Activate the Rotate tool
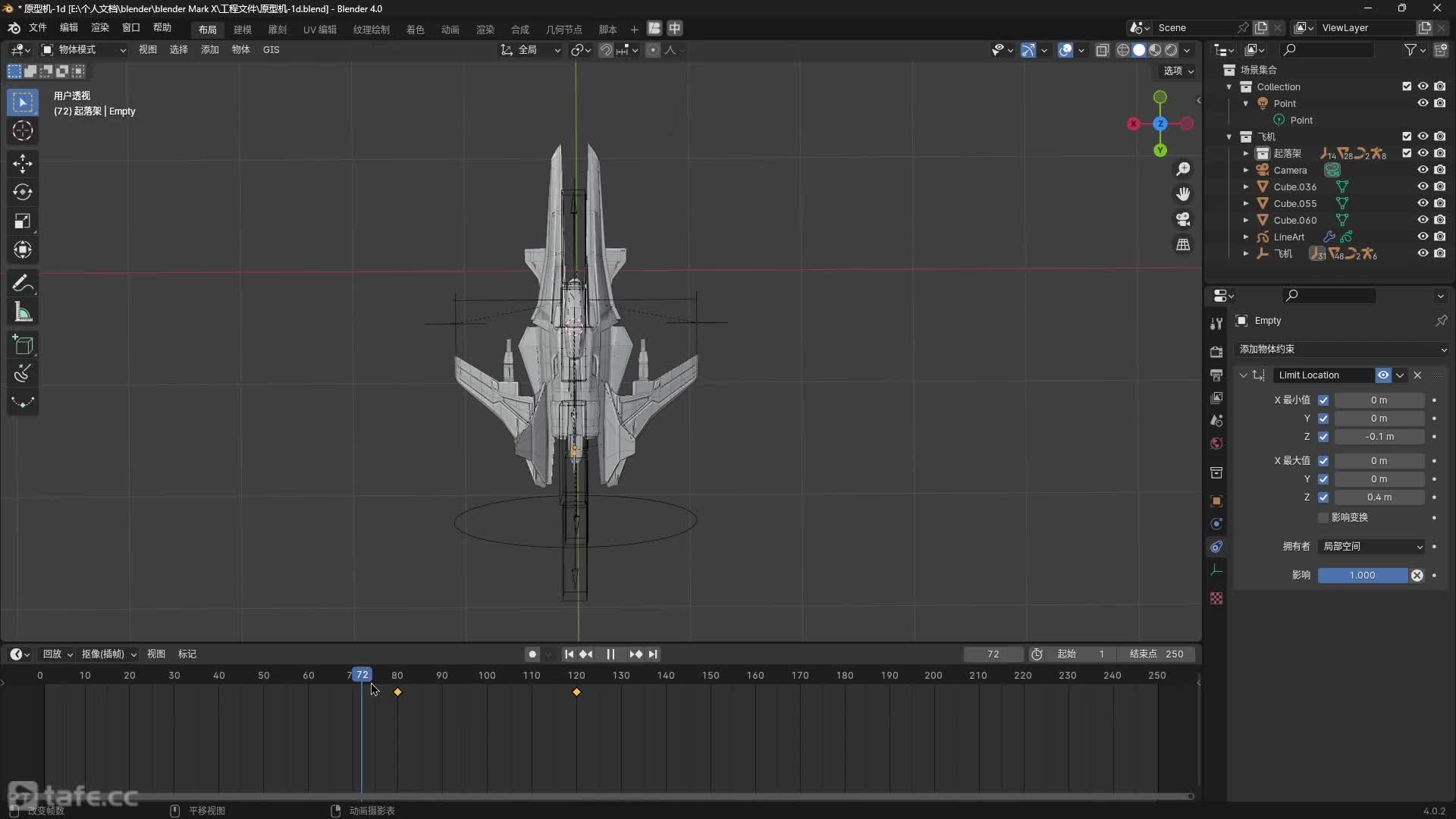This screenshot has width=1456, height=819. coord(23,192)
